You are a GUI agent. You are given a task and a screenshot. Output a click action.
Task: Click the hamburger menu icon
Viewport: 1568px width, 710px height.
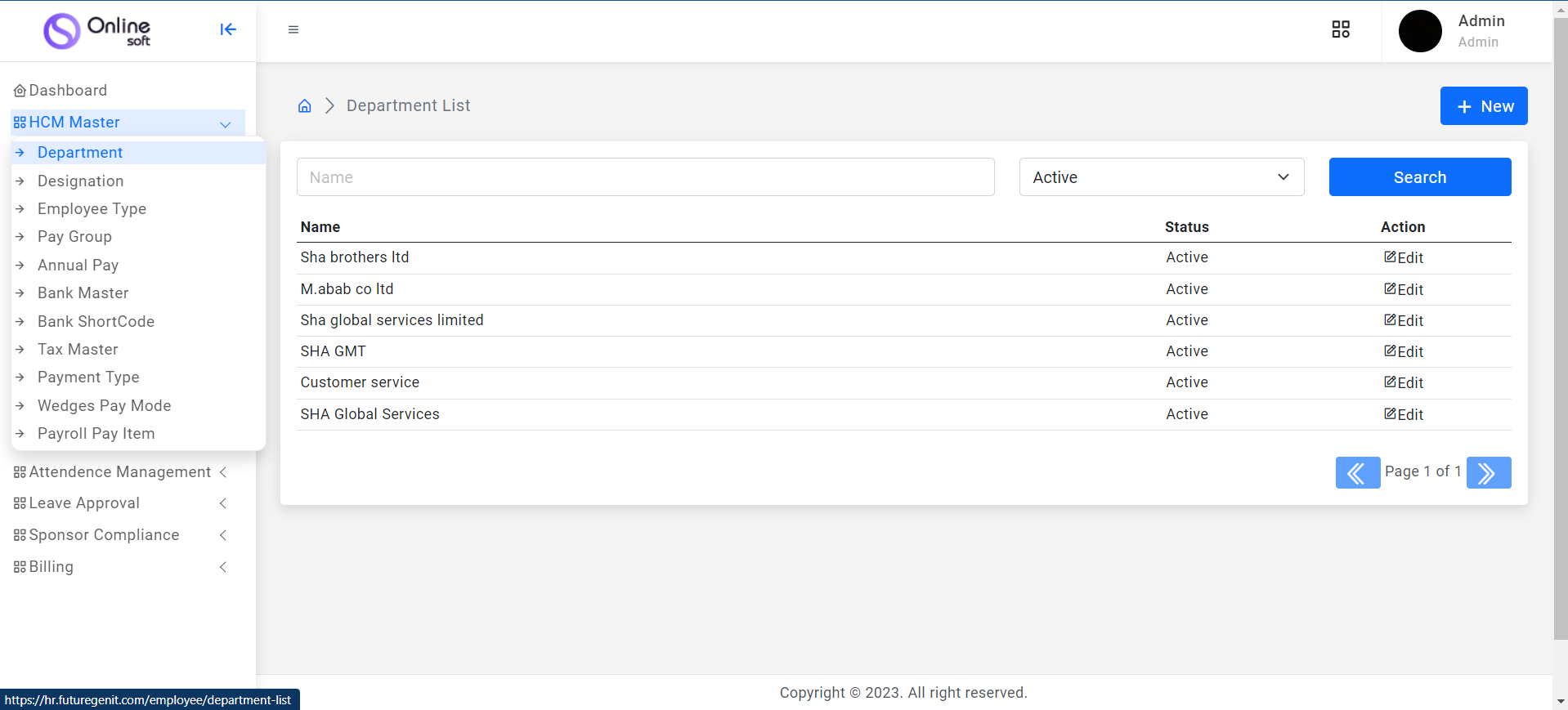click(293, 29)
